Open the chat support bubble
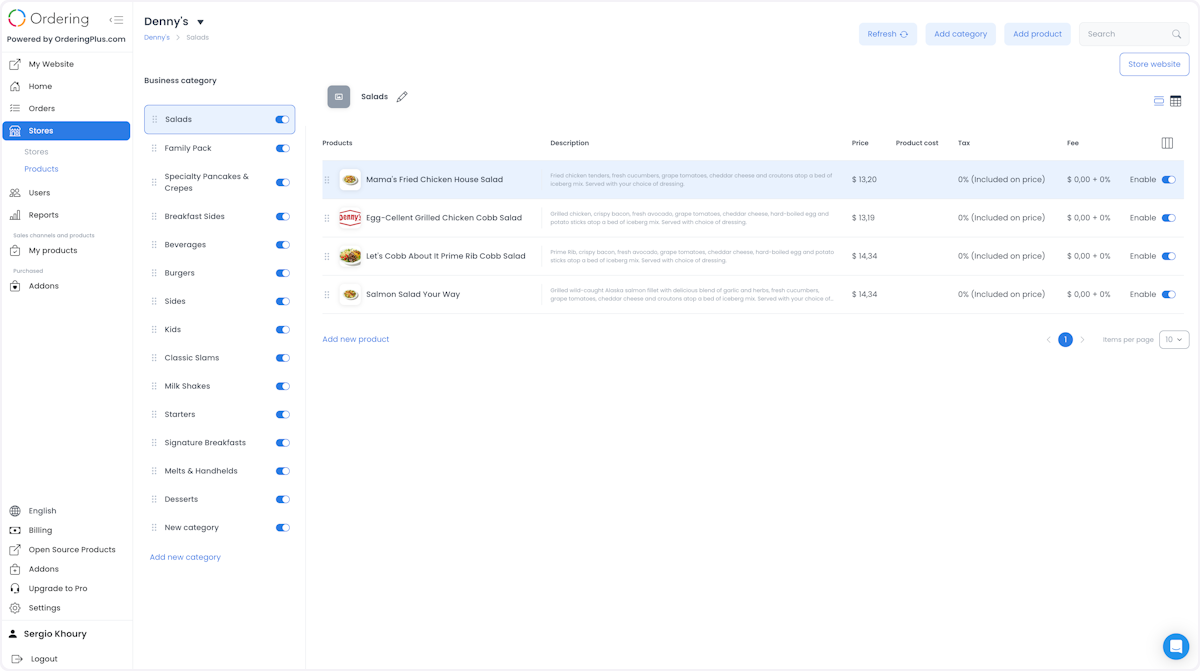Viewport: 1200px width, 671px height. click(x=1176, y=645)
